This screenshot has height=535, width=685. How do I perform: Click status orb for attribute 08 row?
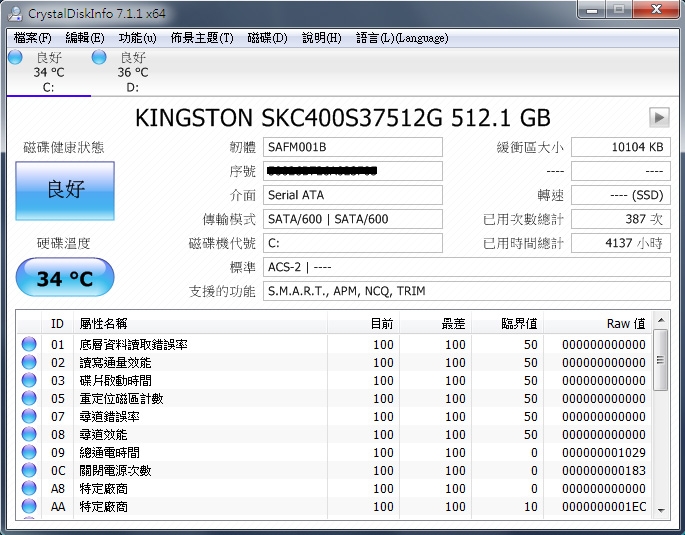coord(29,434)
